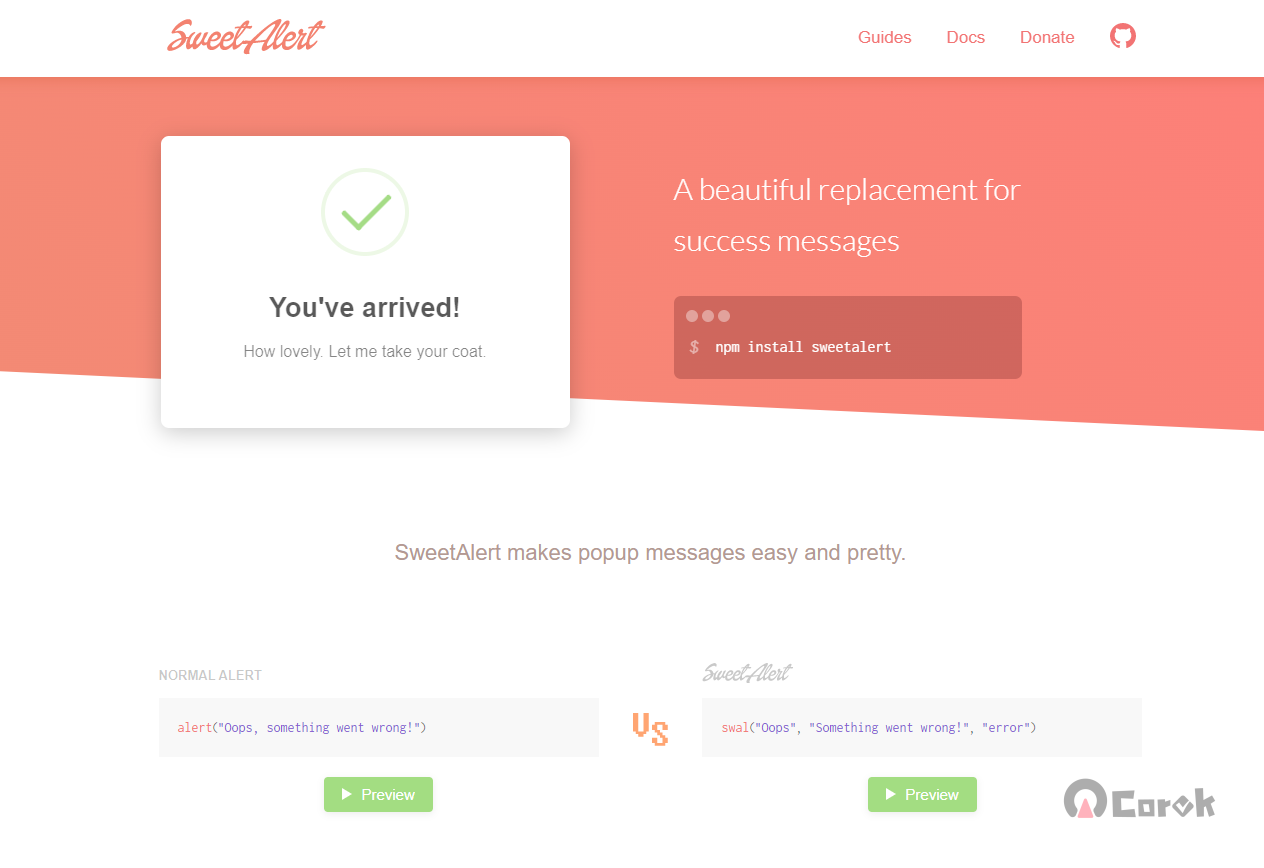Click the NORMAL ALERT label

(210, 675)
